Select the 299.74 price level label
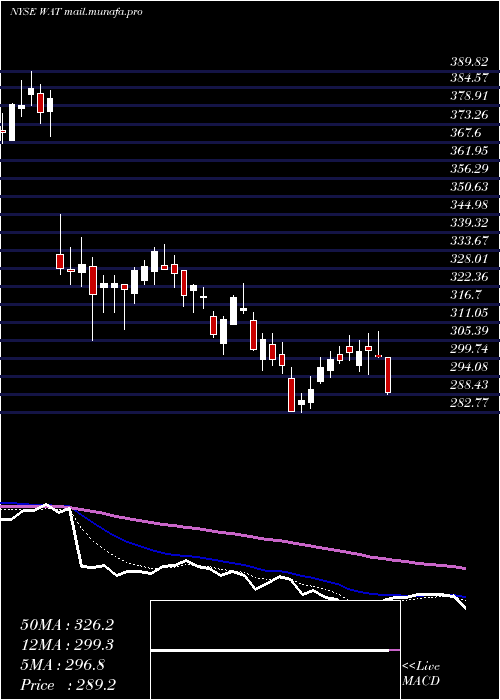Image resolution: width=500 pixels, height=700 pixels. (469, 349)
